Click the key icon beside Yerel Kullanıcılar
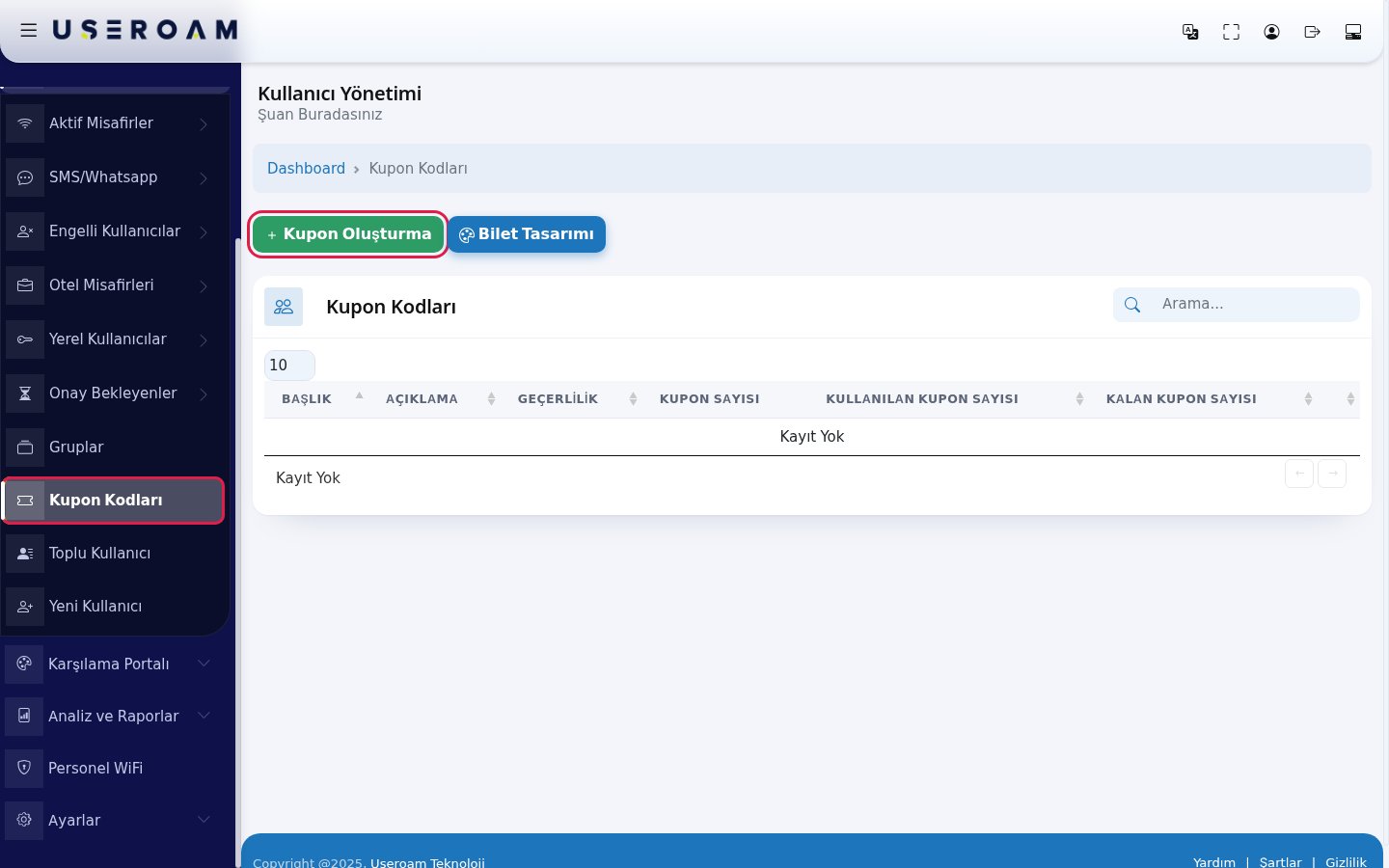 (25, 339)
